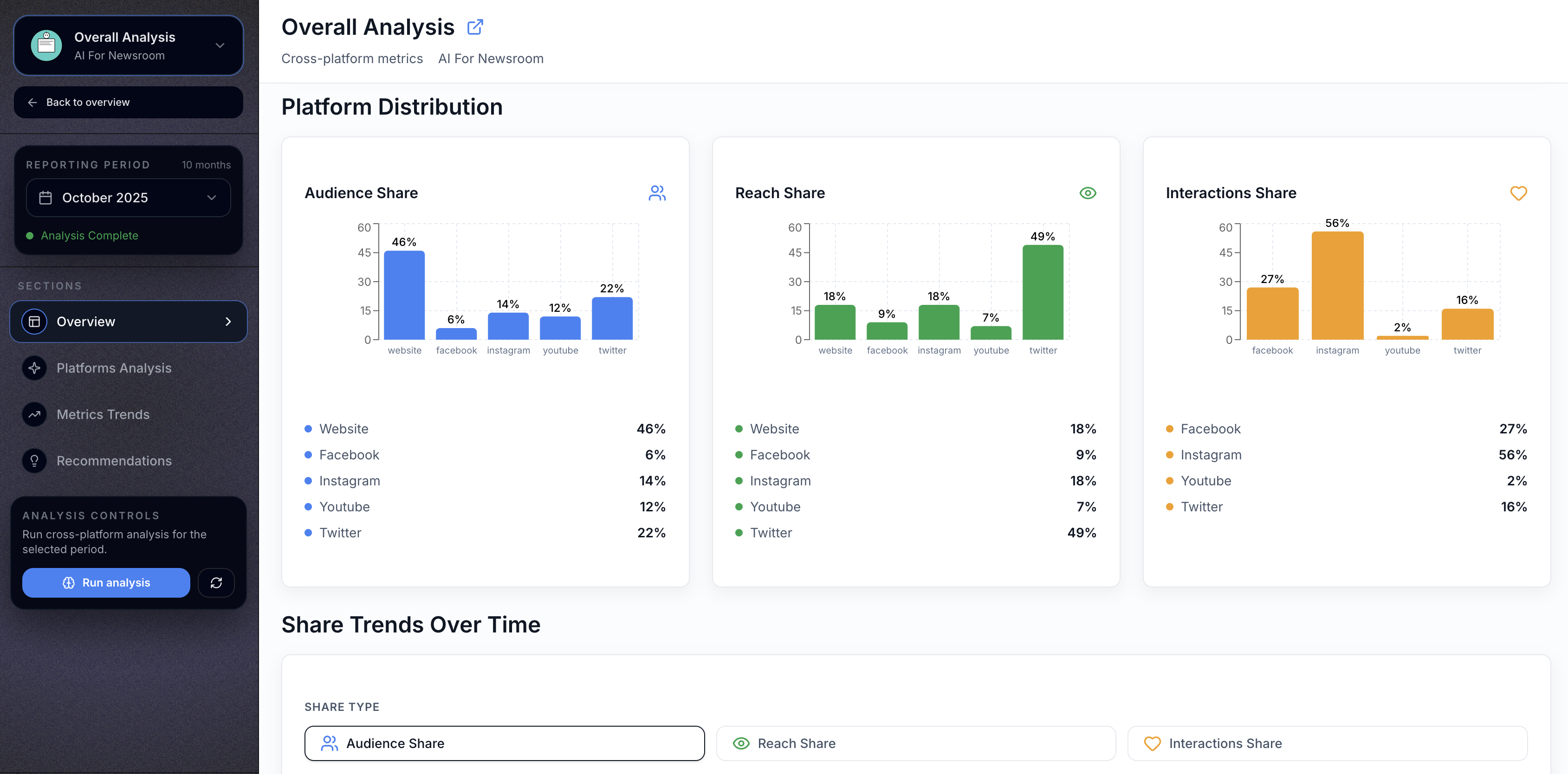Viewport: 1568px width, 774px height.
Task: Click the Recommendations lightbulb icon
Action: (34, 461)
